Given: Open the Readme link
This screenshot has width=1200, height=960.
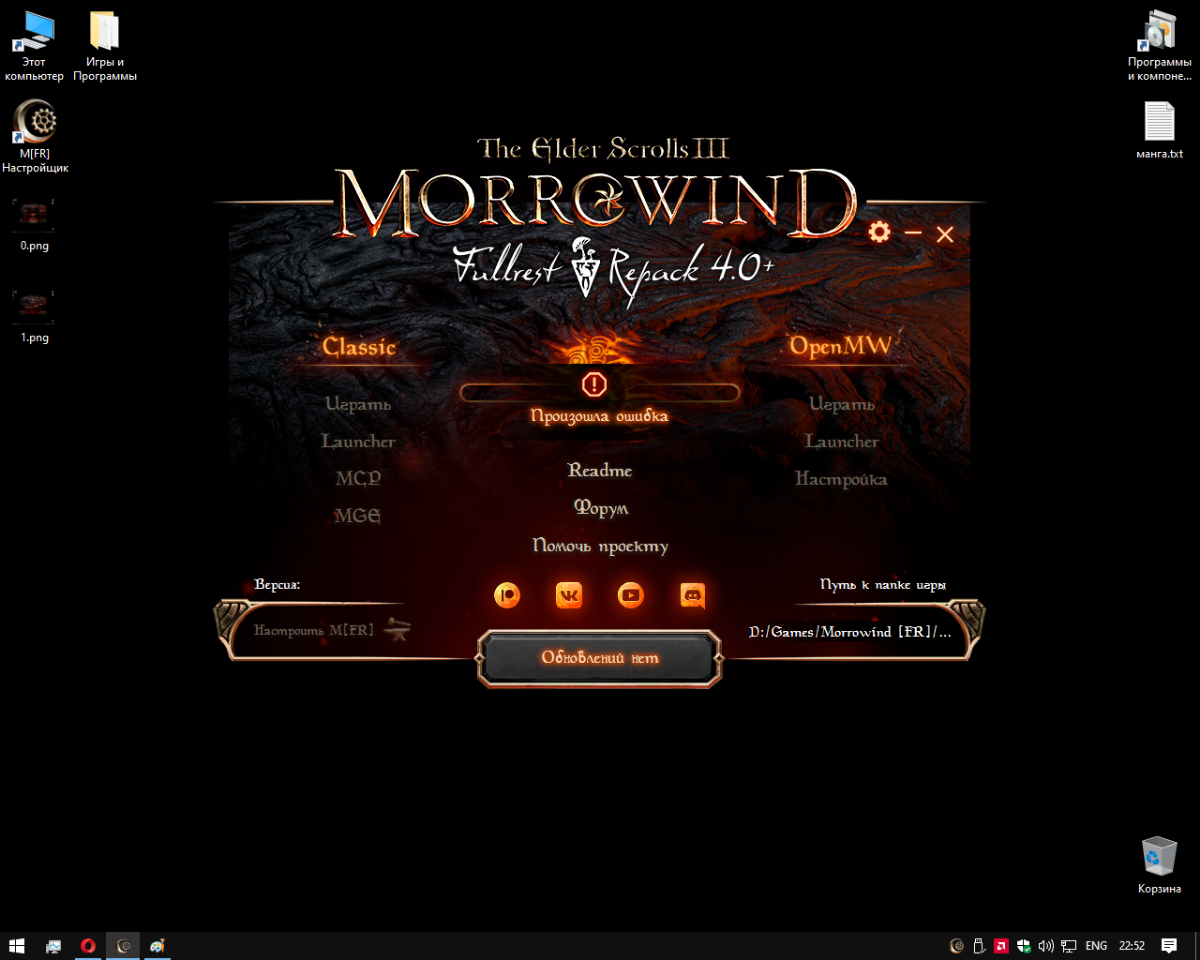Looking at the screenshot, I should click(600, 470).
